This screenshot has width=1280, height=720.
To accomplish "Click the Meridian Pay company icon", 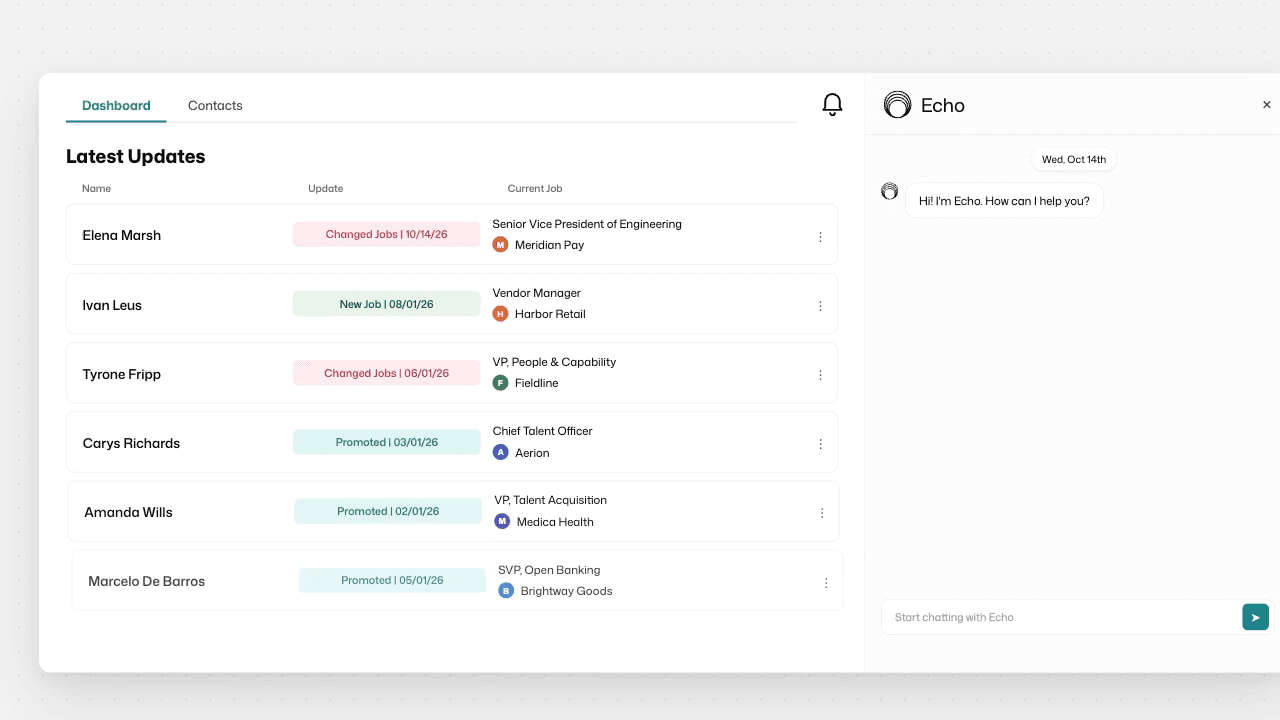I will 501,245.
